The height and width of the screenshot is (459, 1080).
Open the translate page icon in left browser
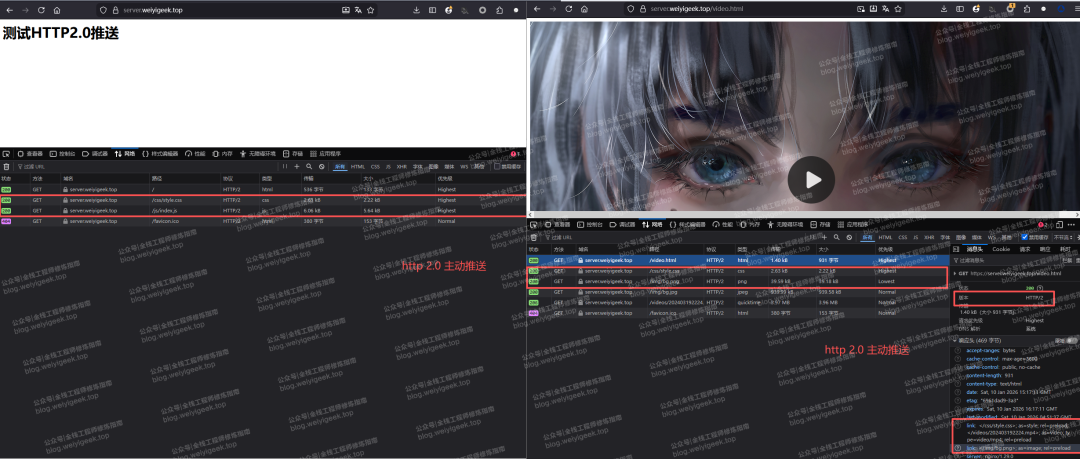tap(359, 9)
